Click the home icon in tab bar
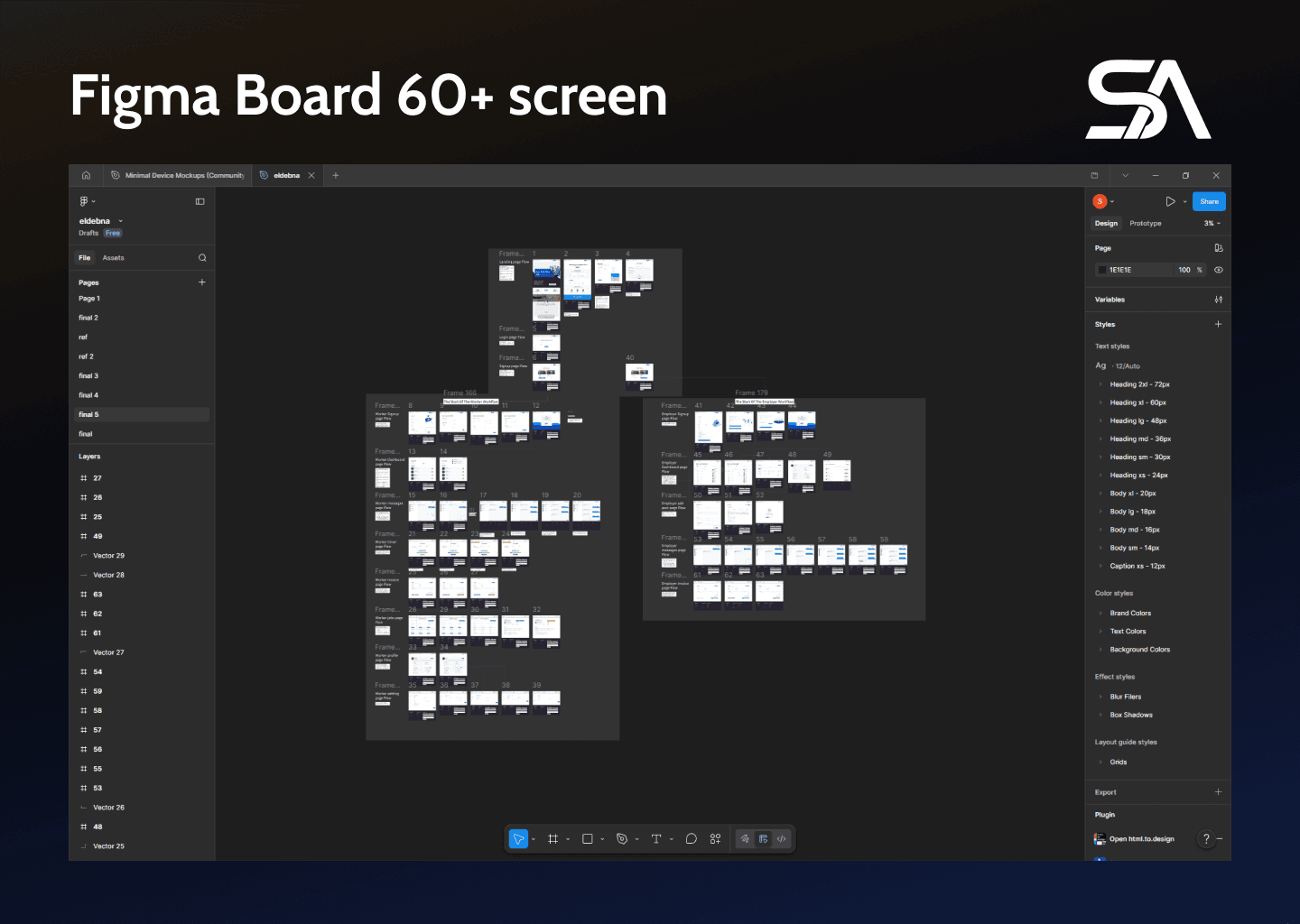This screenshot has height=924, width=1300. [86, 175]
